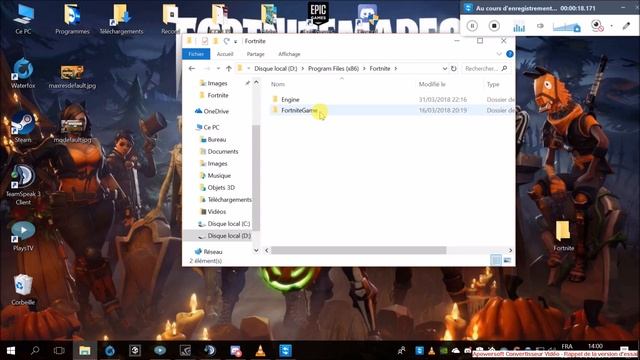The width and height of the screenshot is (640, 360).
Task: Switch to the Affichage ribbon tab
Action: [x=289, y=54]
